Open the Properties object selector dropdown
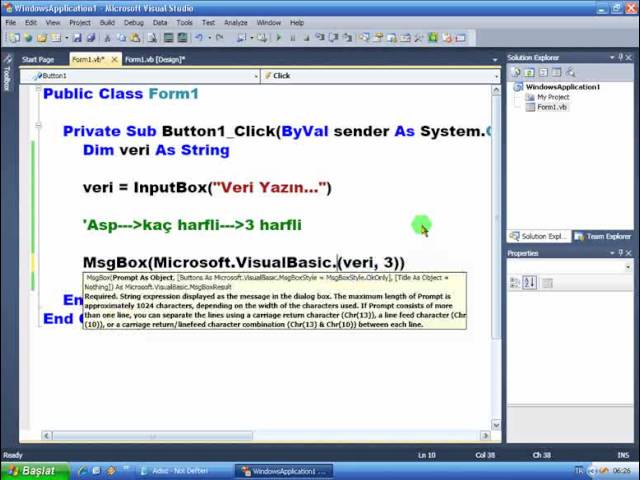Image resolution: width=640 pixels, height=480 pixels. pos(628,267)
